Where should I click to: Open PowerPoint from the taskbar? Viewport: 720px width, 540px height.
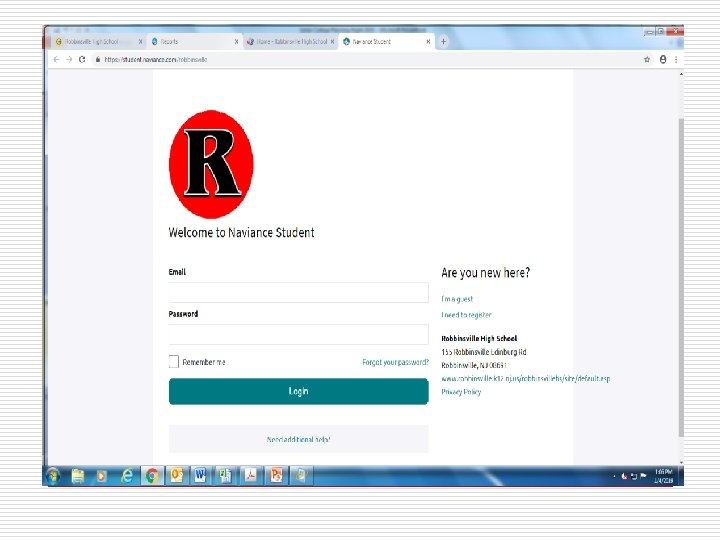coord(276,476)
